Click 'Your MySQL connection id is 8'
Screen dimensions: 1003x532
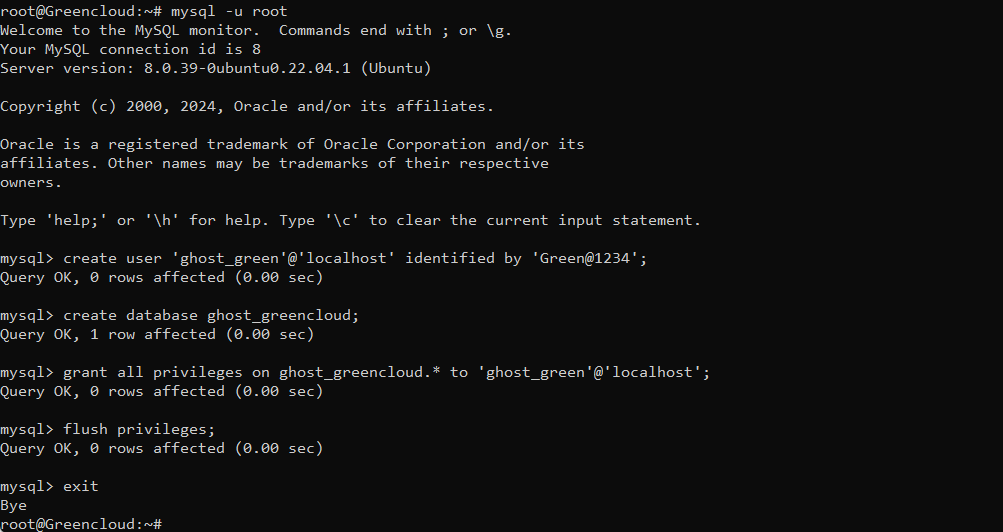click(130, 49)
